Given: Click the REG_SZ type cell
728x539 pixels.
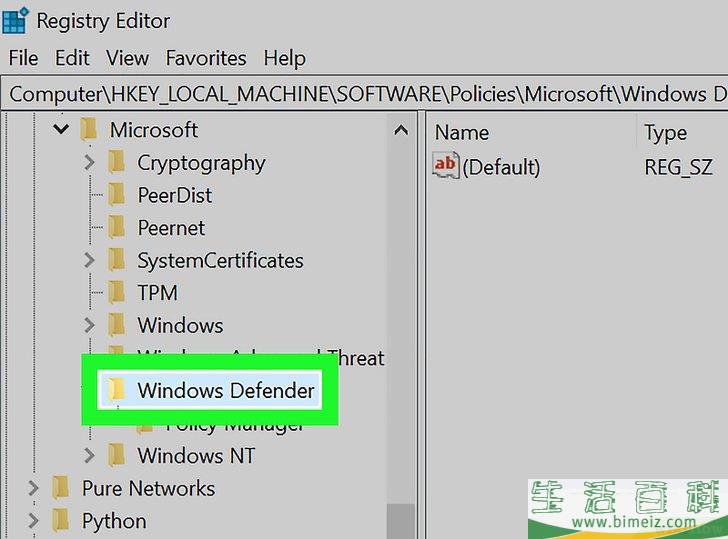Looking at the screenshot, I should pos(678,167).
